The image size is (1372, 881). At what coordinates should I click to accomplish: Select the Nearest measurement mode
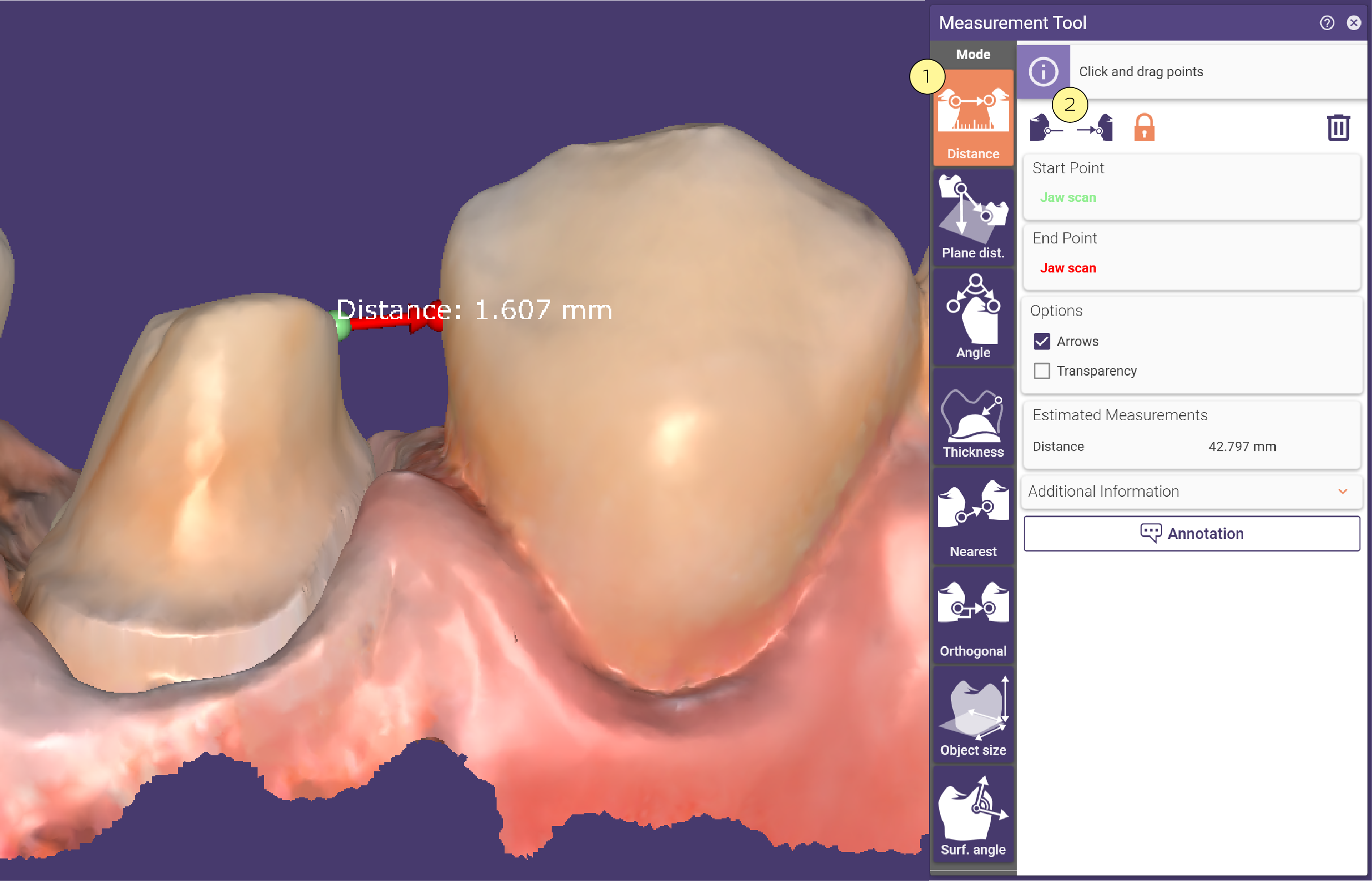pyautogui.click(x=973, y=516)
